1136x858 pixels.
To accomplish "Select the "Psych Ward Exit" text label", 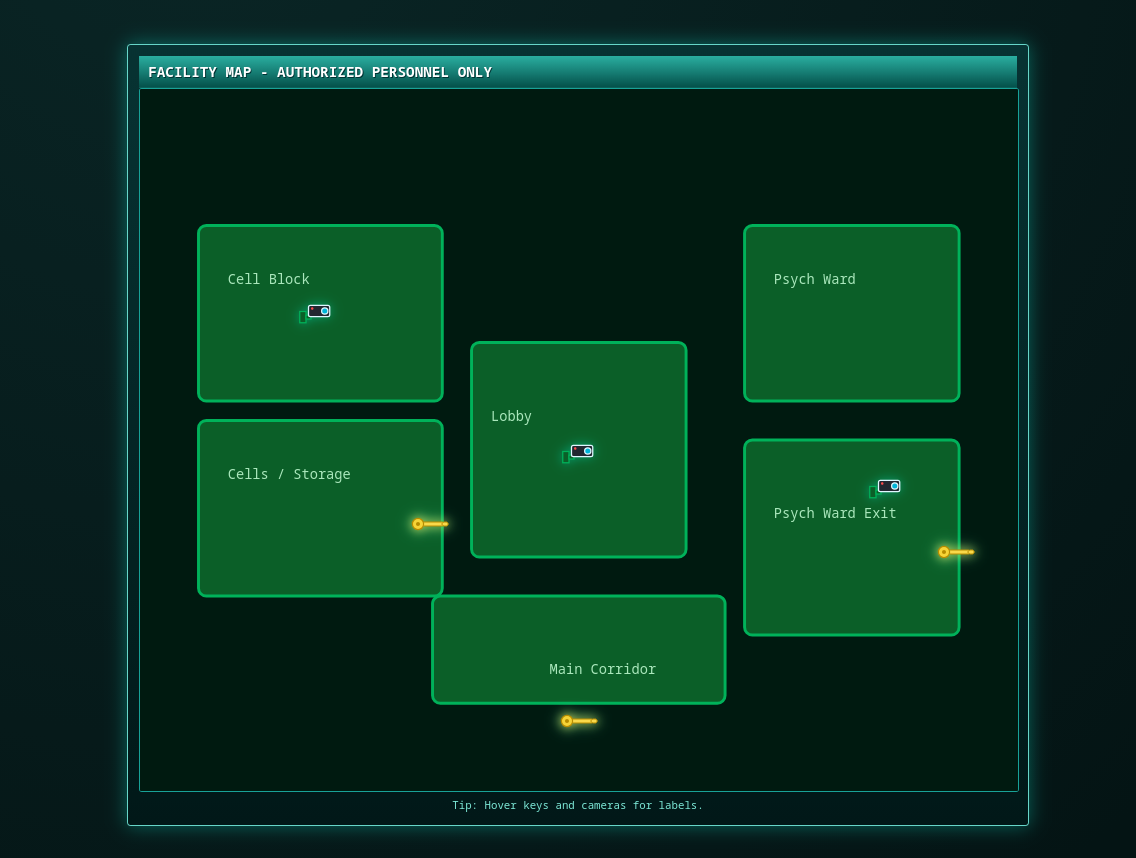I will pos(835,513).
